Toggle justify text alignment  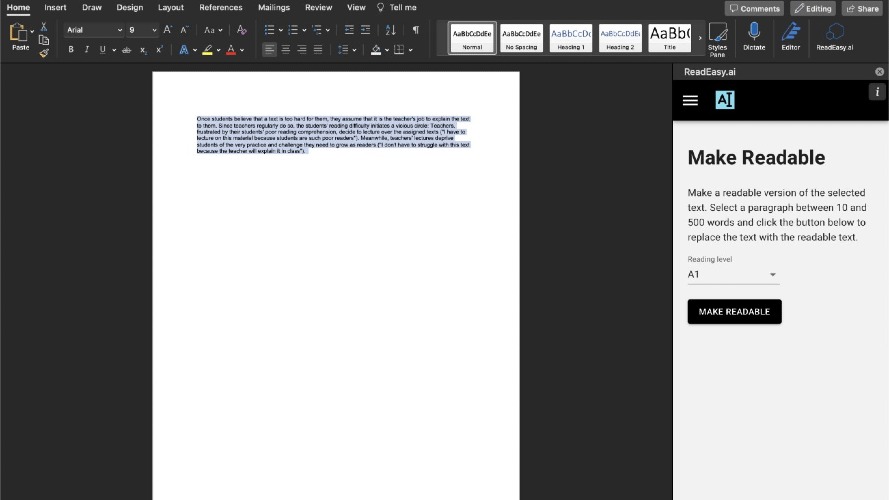(318, 50)
